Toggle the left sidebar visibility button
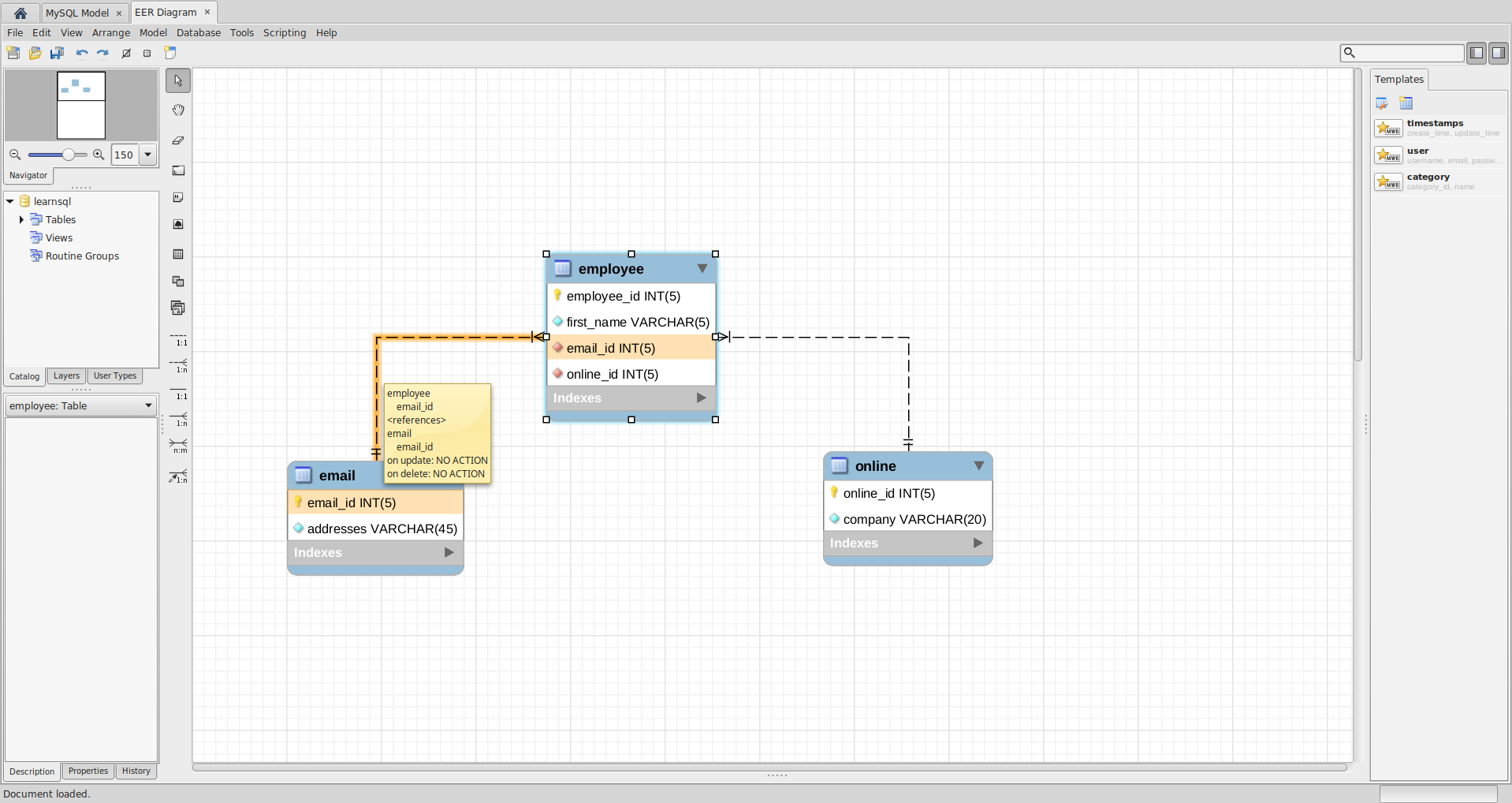The width and height of the screenshot is (1512, 803). (1477, 53)
